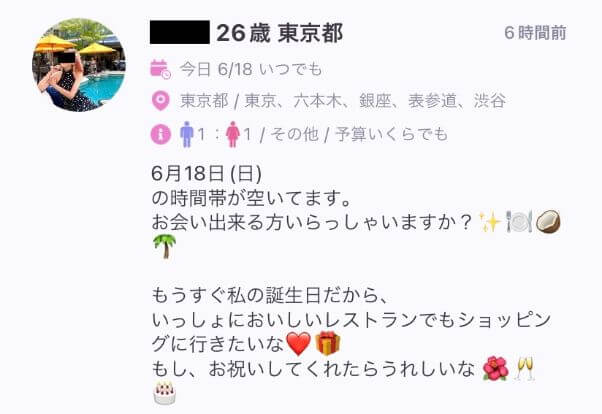Click the pink calendar date icon
The height and width of the screenshot is (414, 602).
pyautogui.click(x=160, y=70)
